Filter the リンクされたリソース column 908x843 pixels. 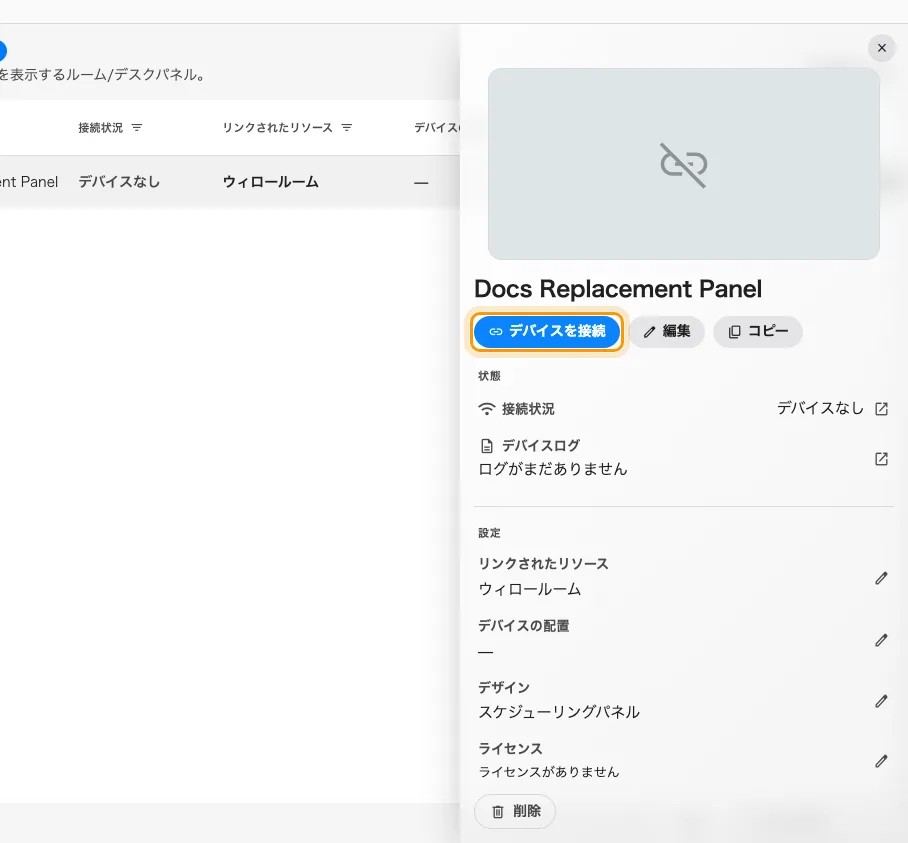coord(346,127)
